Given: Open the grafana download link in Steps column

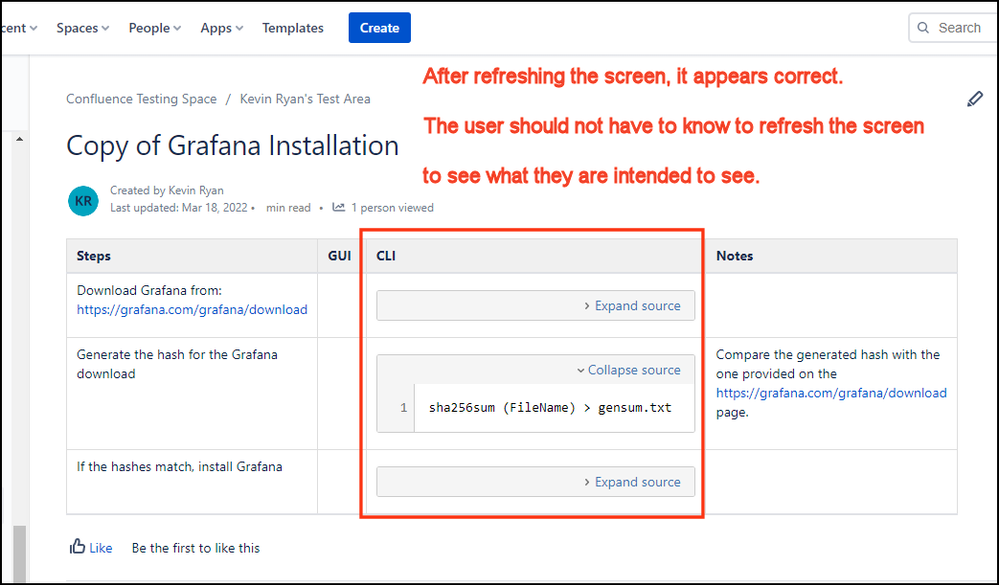Looking at the screenshot, I should tap(192, 310).
